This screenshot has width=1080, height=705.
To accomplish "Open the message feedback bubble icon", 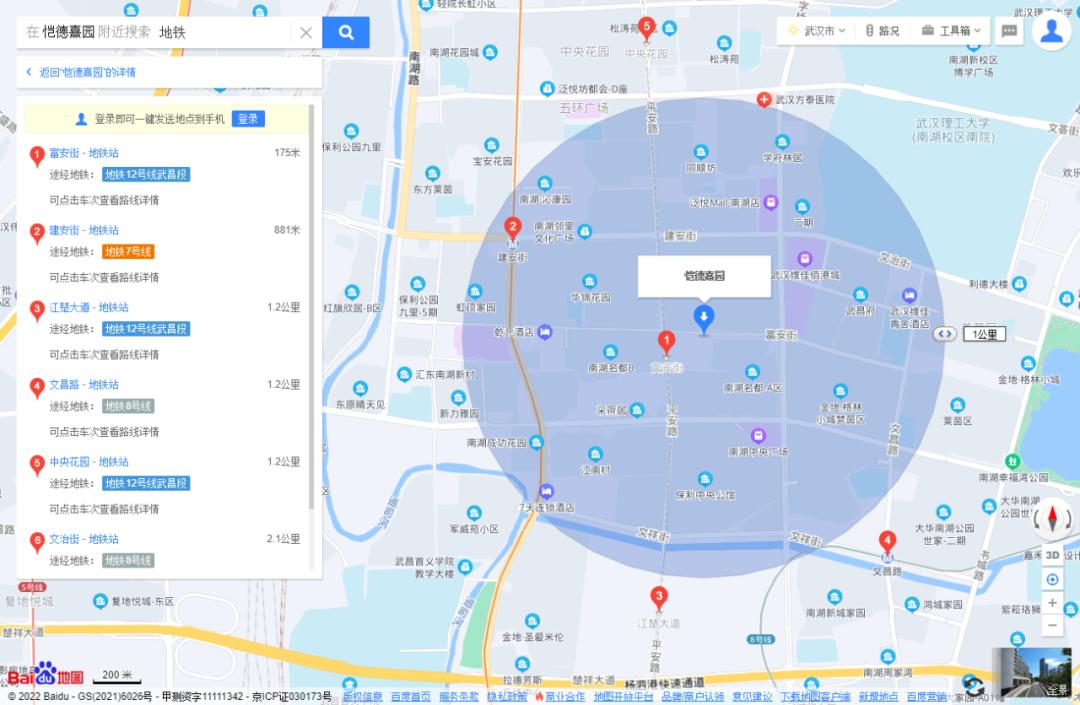I will [1009, 31].
